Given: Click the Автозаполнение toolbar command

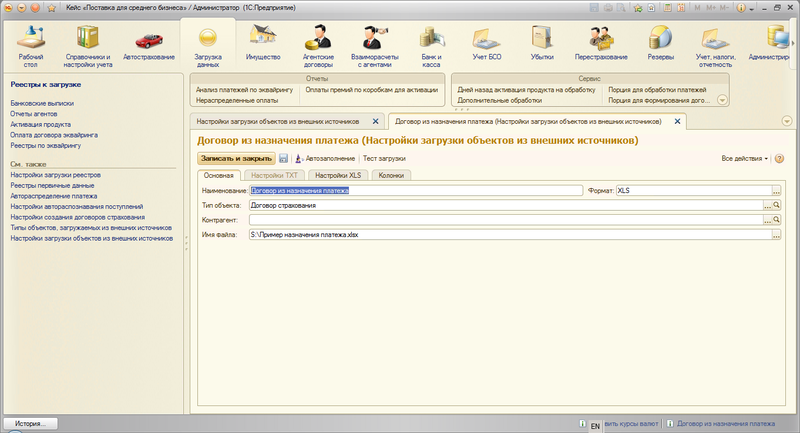Looking at the screenshot, I should pos(325,158).
